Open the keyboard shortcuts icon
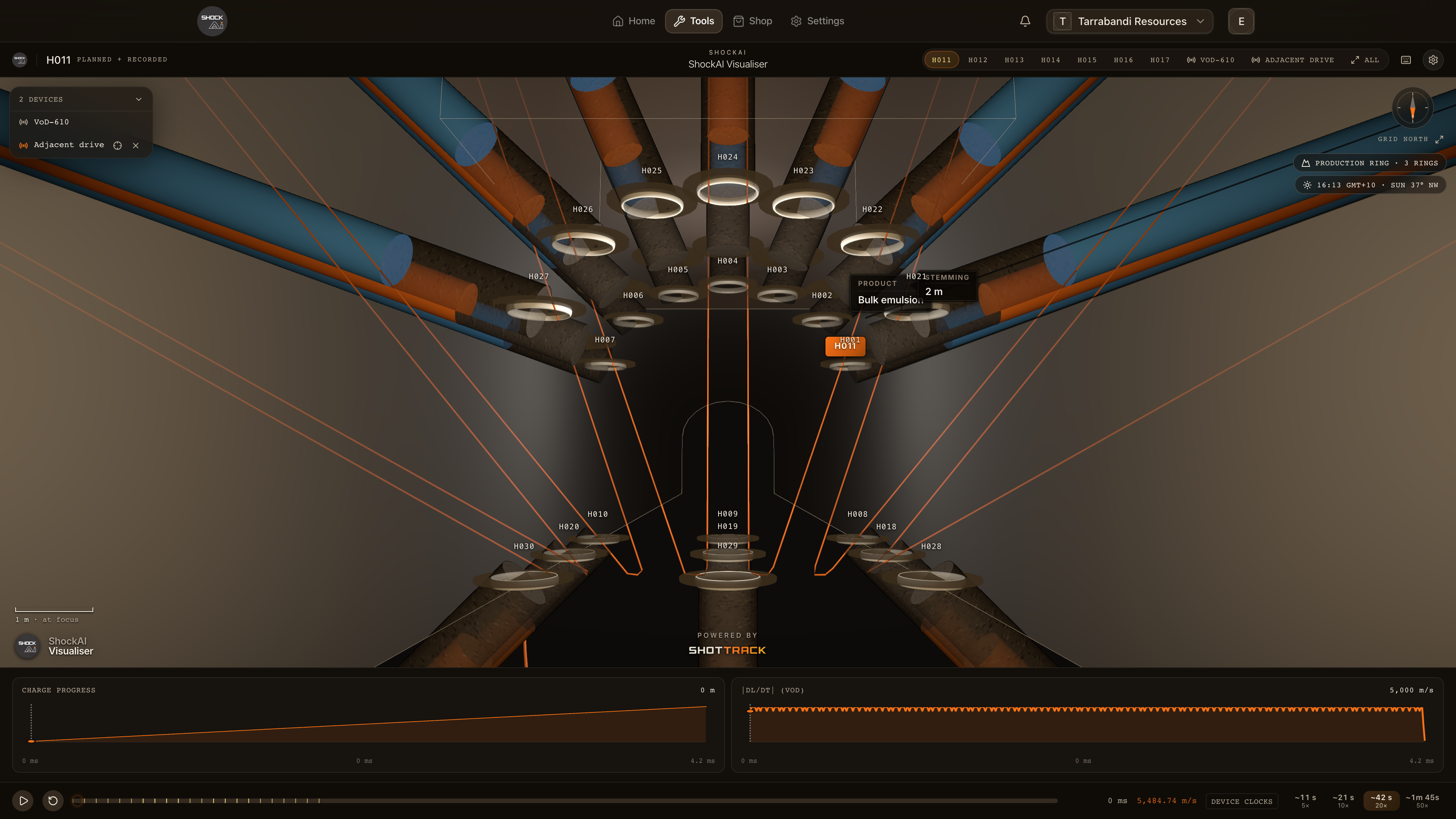 click(1406, 60)
